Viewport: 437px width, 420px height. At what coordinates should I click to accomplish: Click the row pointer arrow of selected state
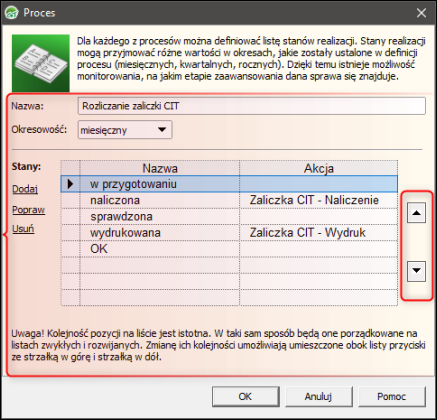click(x=70, y=184)
